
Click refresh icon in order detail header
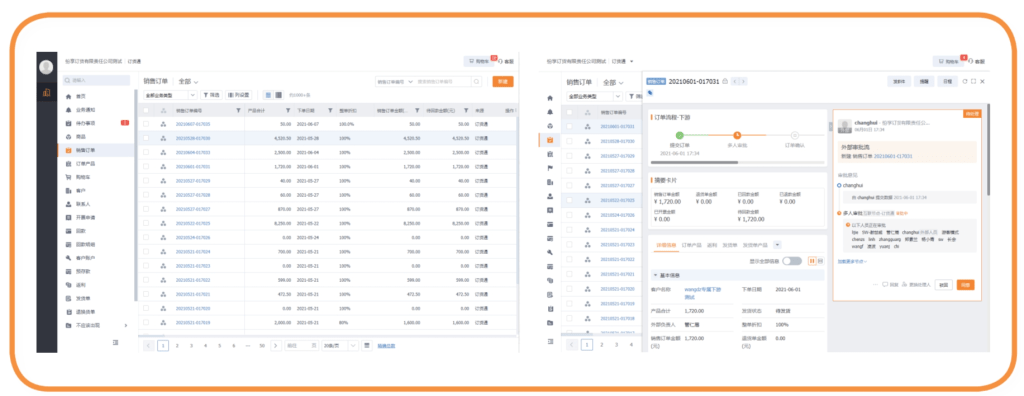click(965, 81)
